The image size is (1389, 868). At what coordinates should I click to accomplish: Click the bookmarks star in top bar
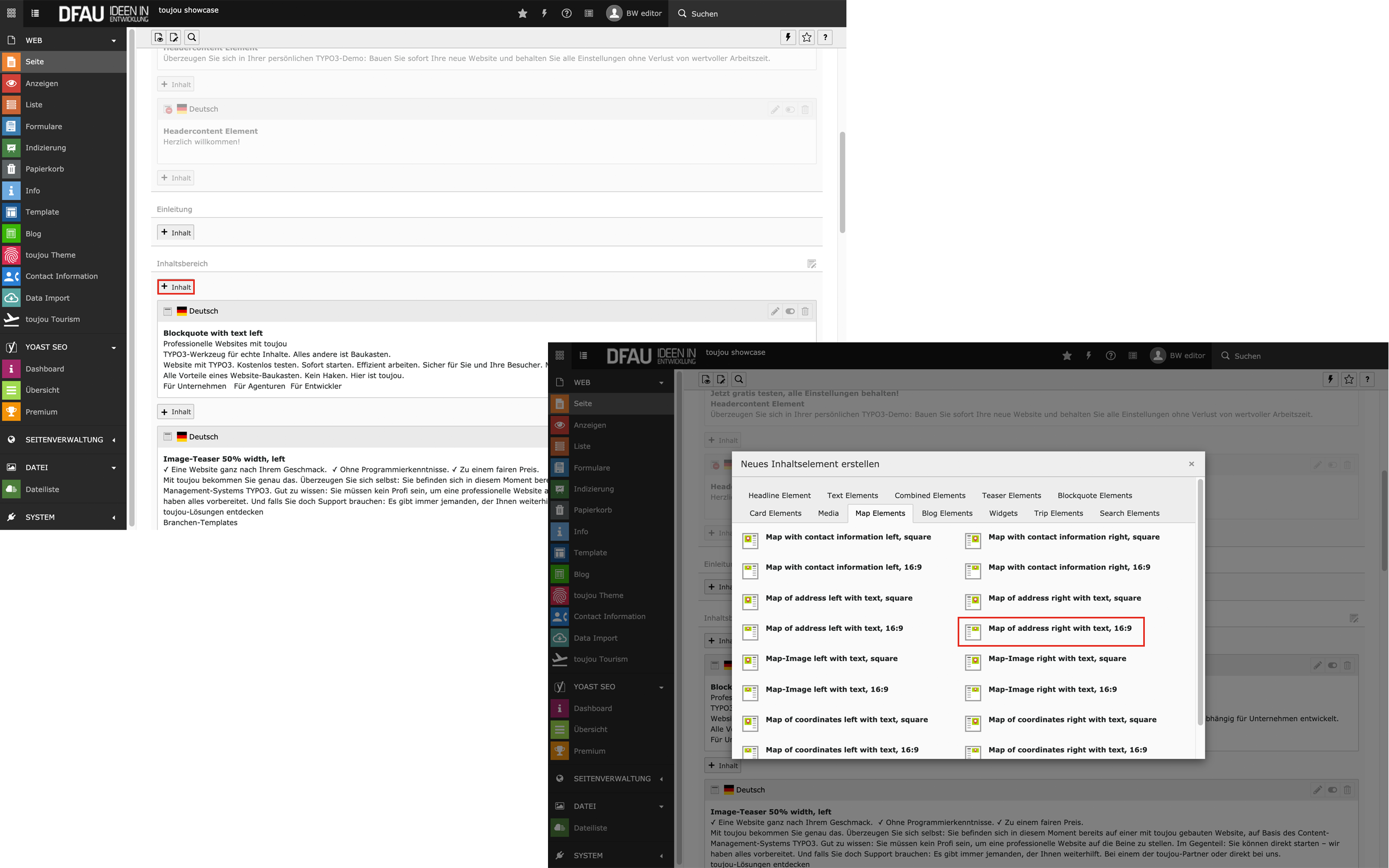pos(523,13)
